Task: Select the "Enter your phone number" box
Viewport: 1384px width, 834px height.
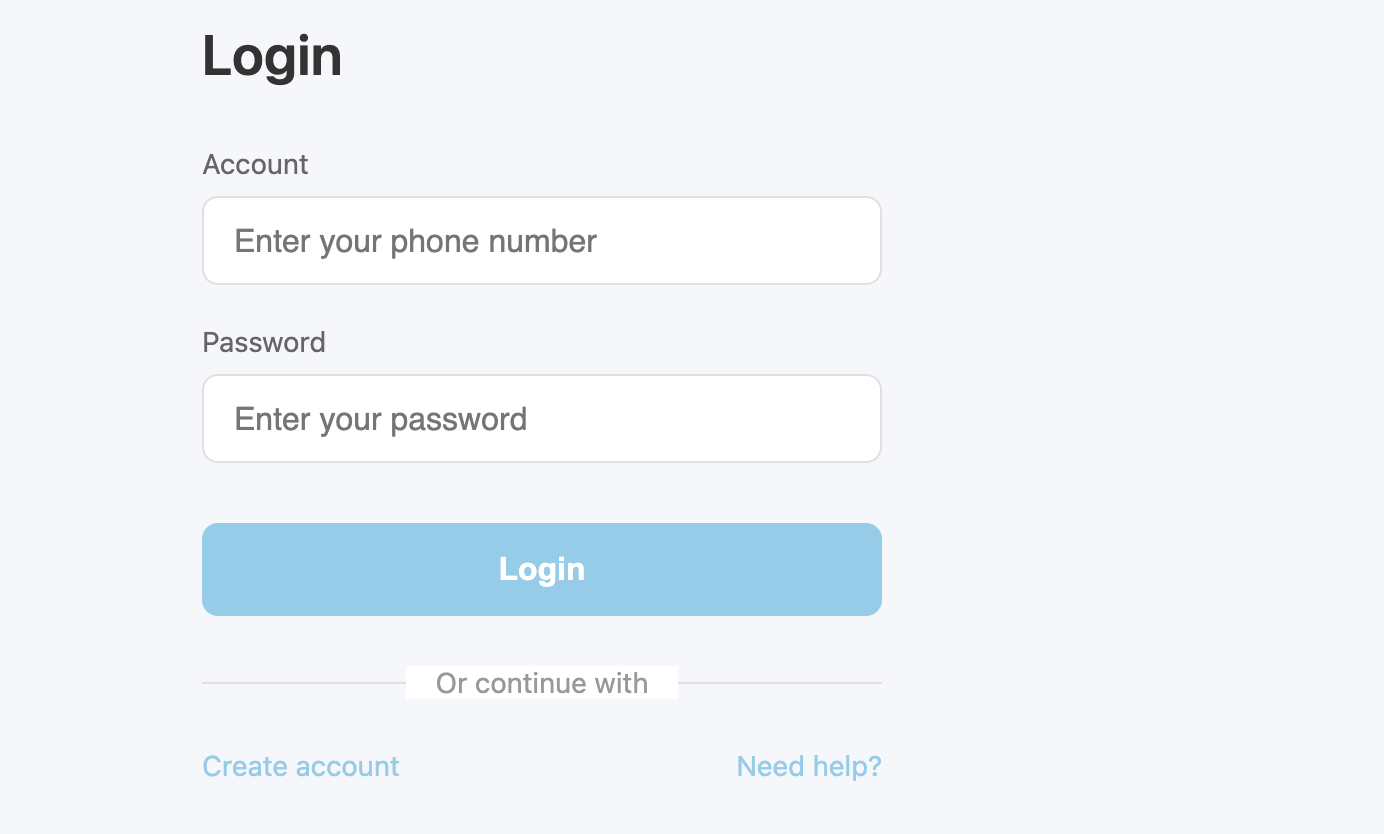Action: pyautogui.click(x=541, y=241)
